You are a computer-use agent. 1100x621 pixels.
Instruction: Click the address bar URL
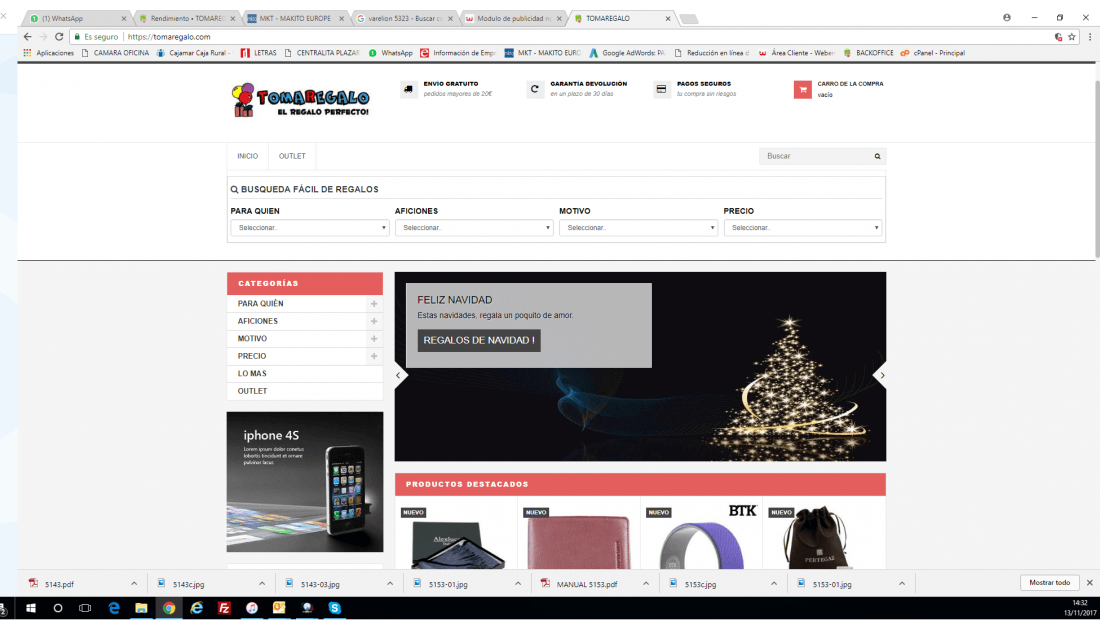169,36
